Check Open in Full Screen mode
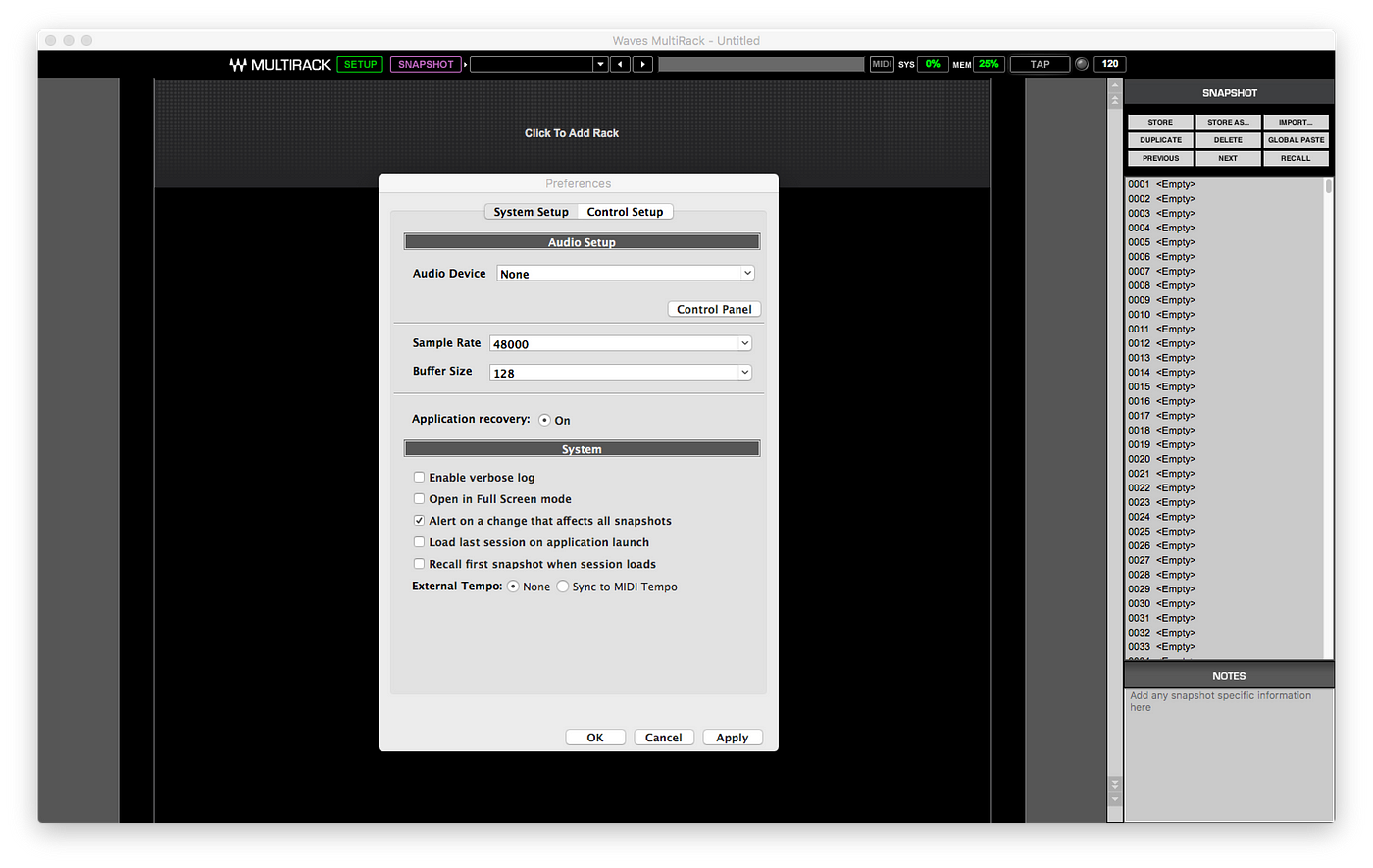The image size is (1373, 868). click(419, 499)
